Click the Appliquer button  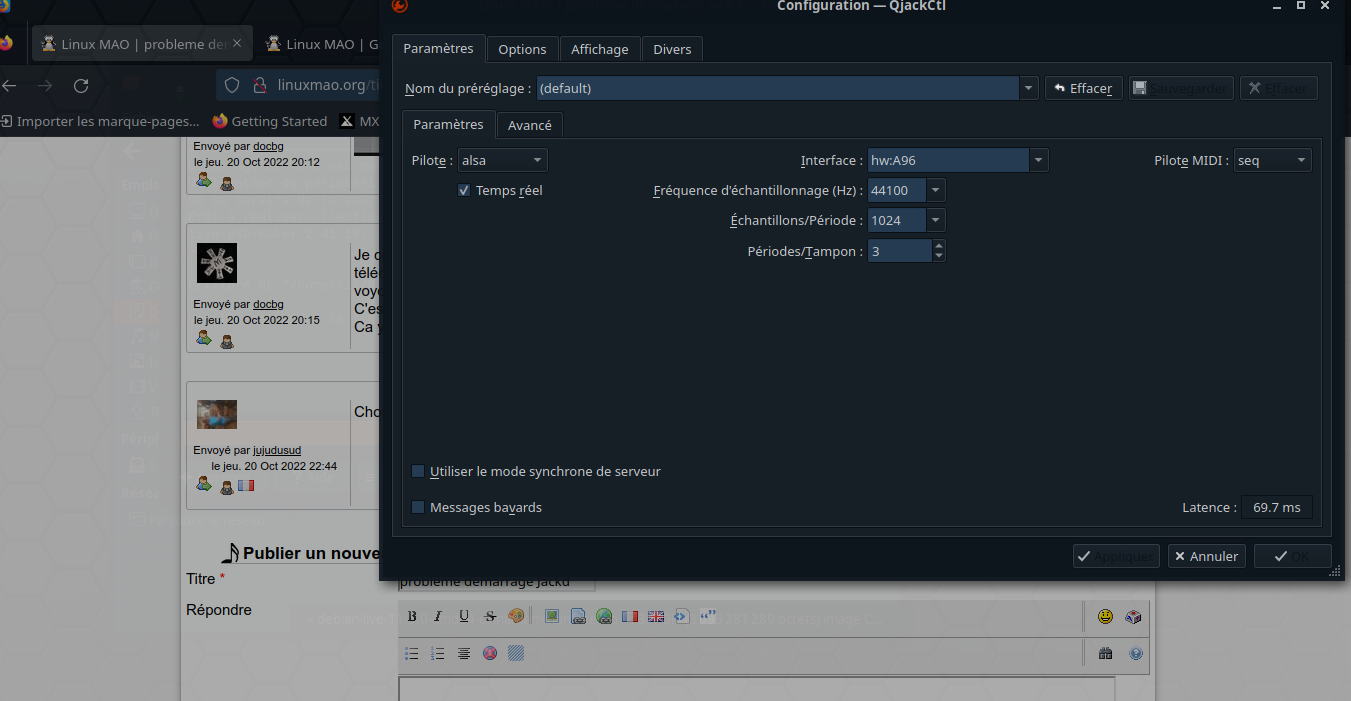pyautogui.click(x=1116, y=556)
